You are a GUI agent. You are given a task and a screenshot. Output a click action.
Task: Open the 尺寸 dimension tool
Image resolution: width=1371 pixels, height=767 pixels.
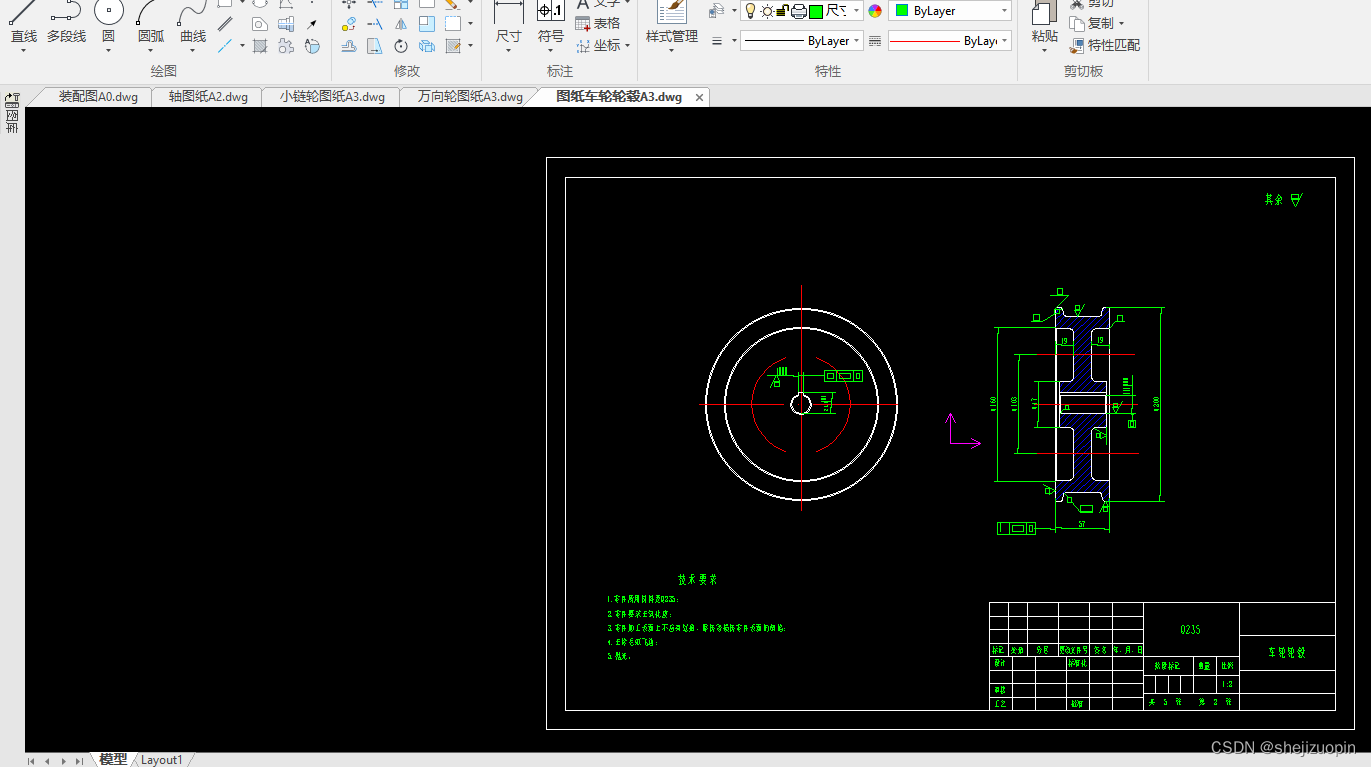pyautogui.click(x=508, y=22)
